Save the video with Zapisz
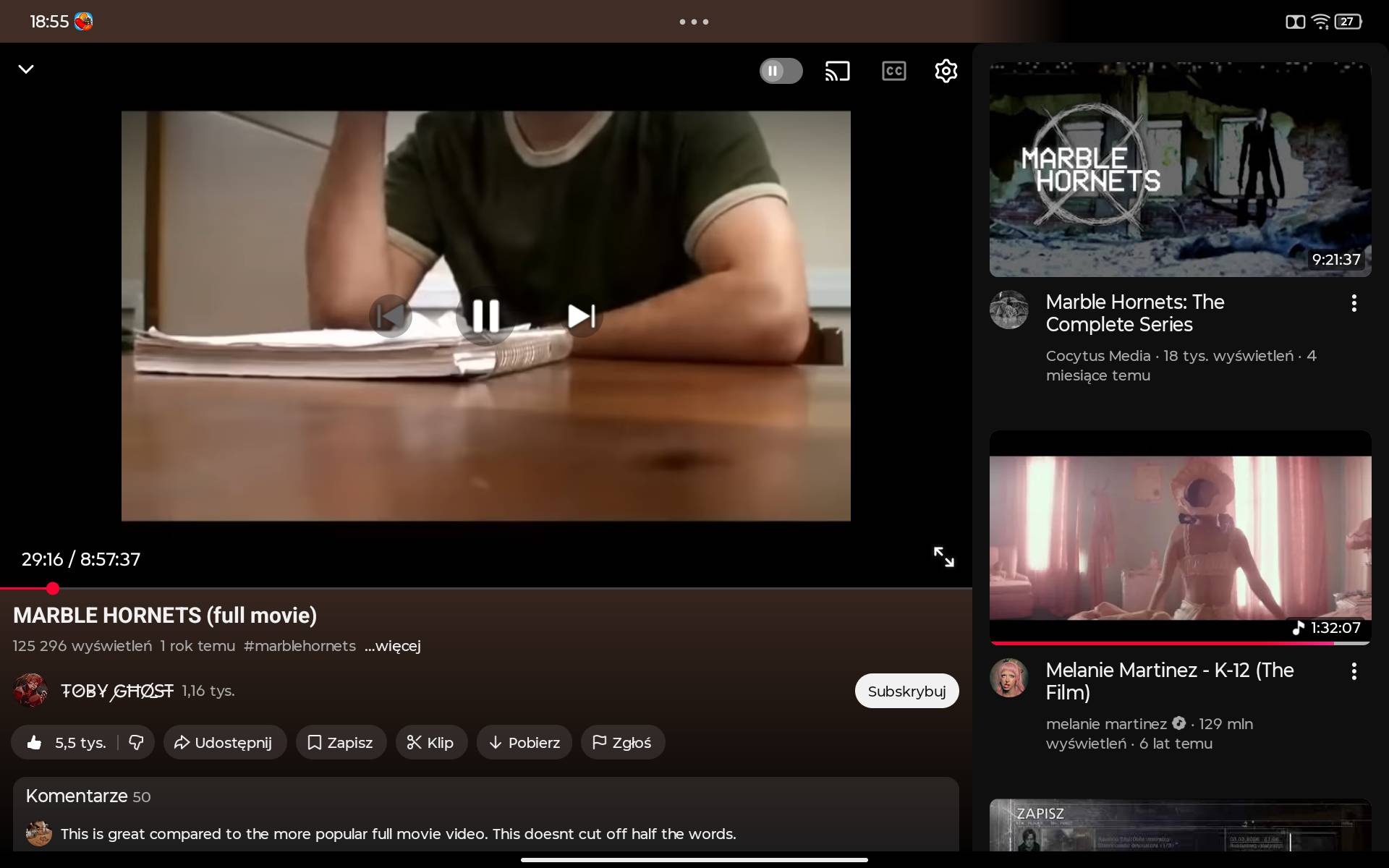 341,742
